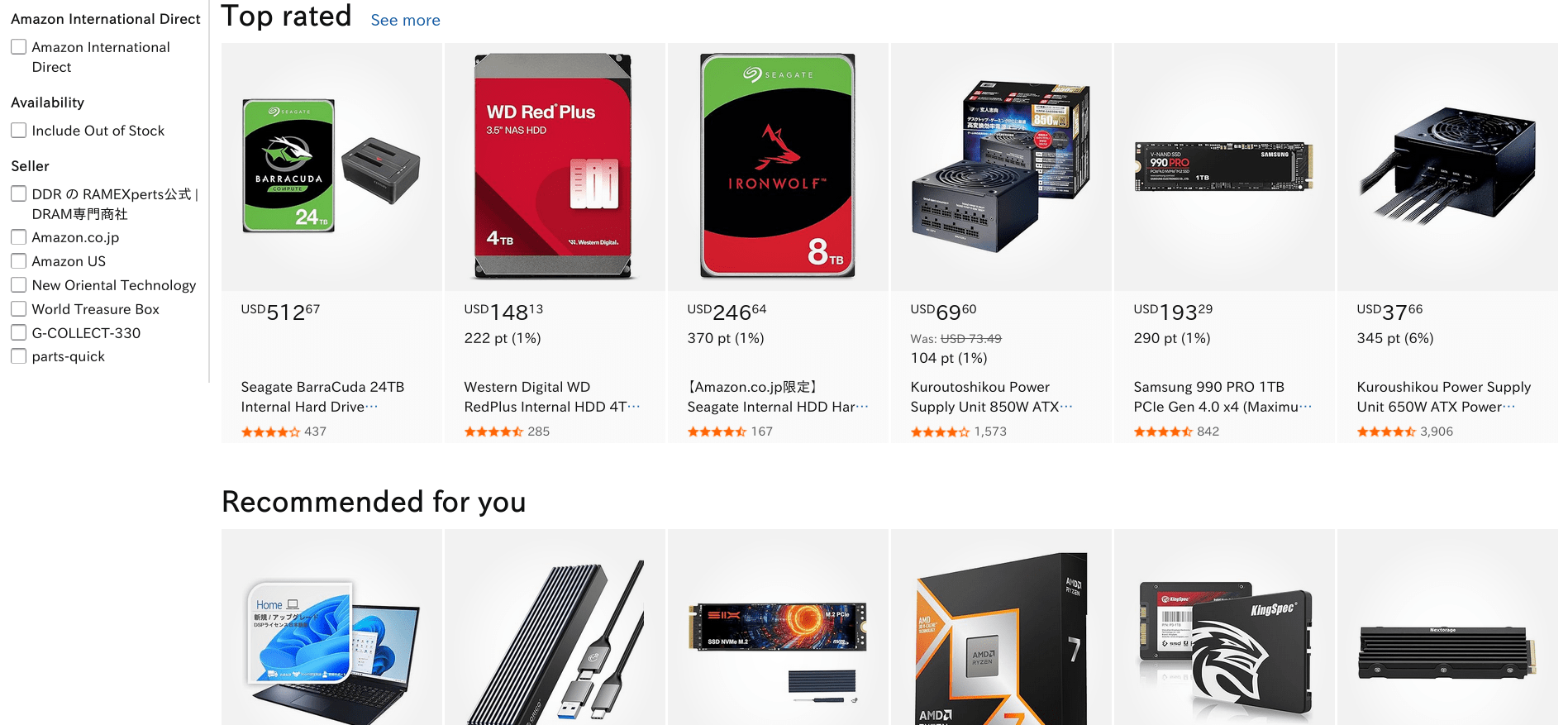1568x725 pixels.
Task: Click the star rating for Kuroushikou 650W unit
Action: click(1386, 432)
